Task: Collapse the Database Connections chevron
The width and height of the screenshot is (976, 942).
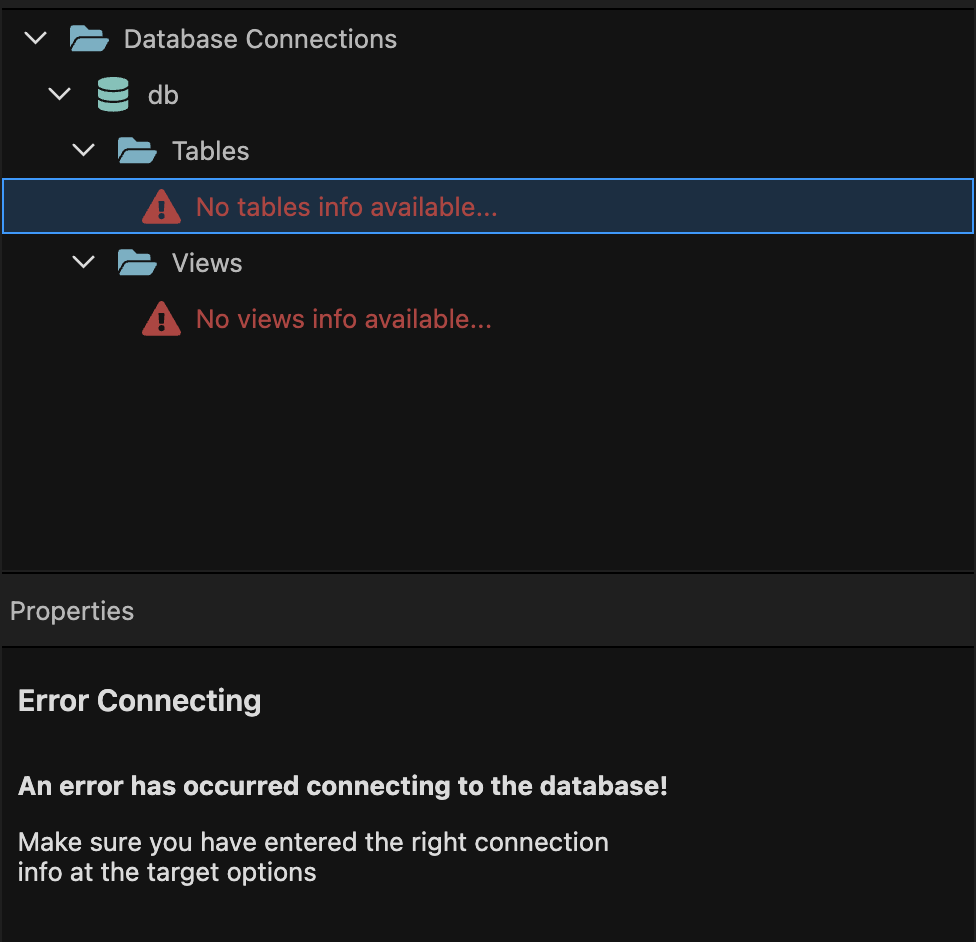Action: 36,39
